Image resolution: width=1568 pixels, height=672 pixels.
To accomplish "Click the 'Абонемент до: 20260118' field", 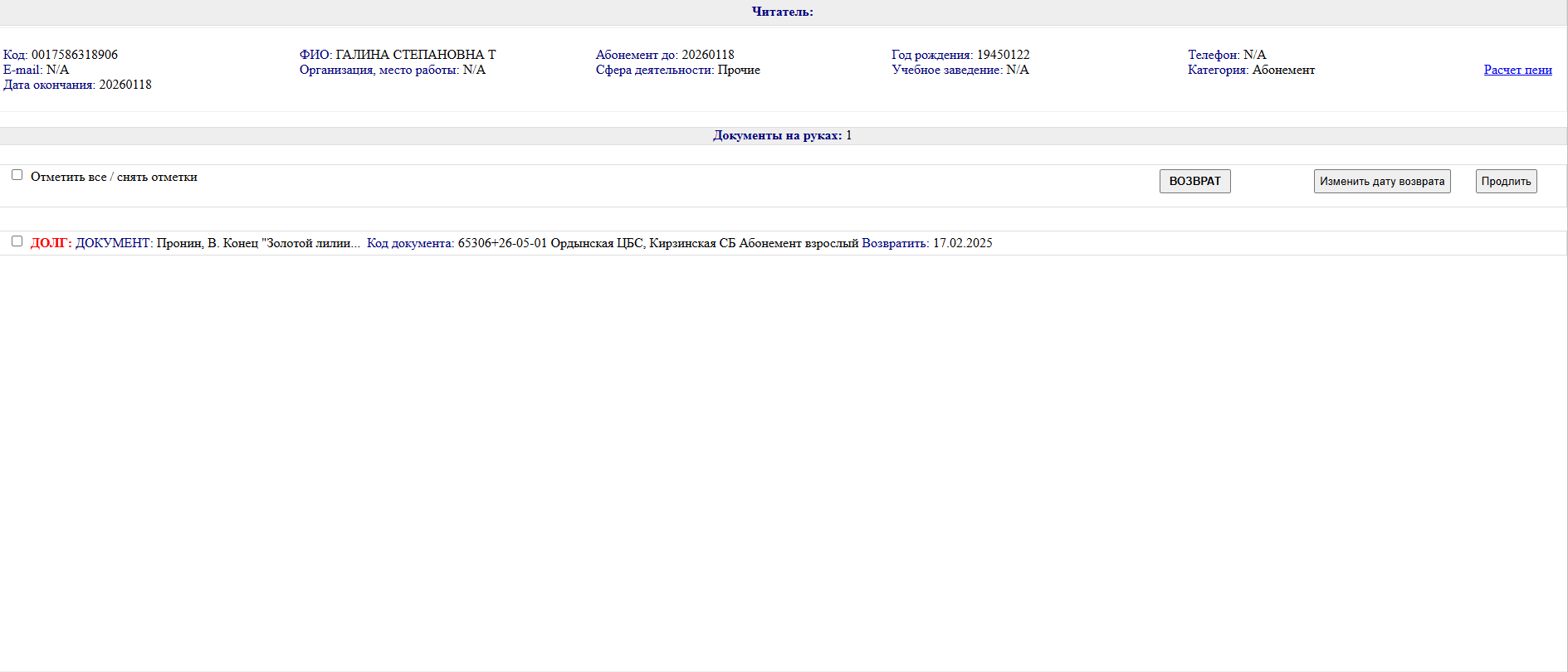I will [x=664, y=55].
